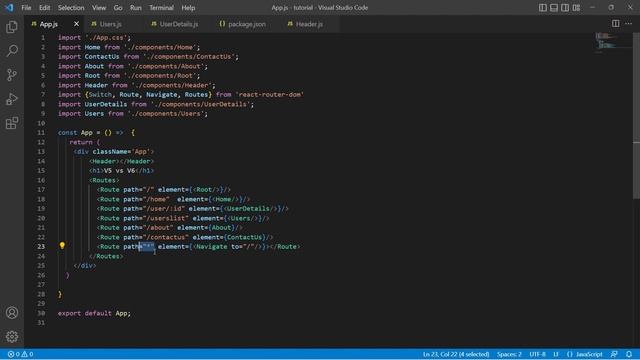The width and height of the screenshot is (640, 360).
Task: Click '/contactus' path on line 22
Action: 166,237
